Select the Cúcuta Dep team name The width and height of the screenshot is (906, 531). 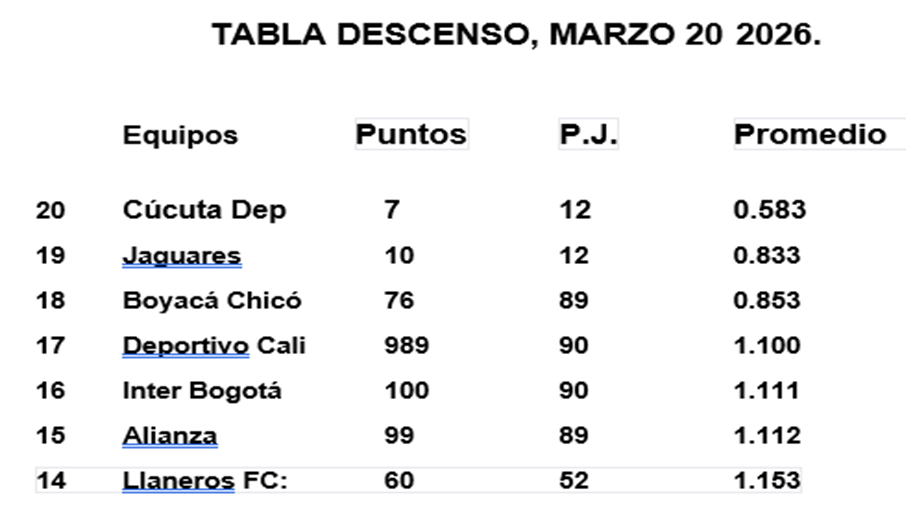pos(204,210)
